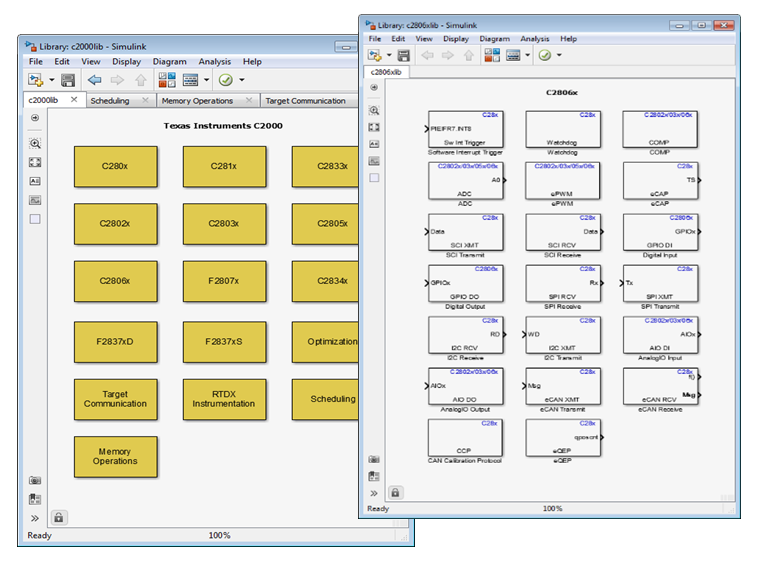Screen dimensions: 761x562
Task: Close the c2000lib tab
Action: [74, 99]
